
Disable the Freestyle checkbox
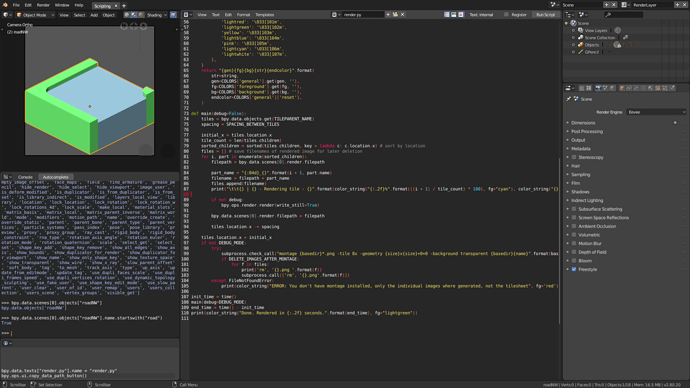(574, 269)
